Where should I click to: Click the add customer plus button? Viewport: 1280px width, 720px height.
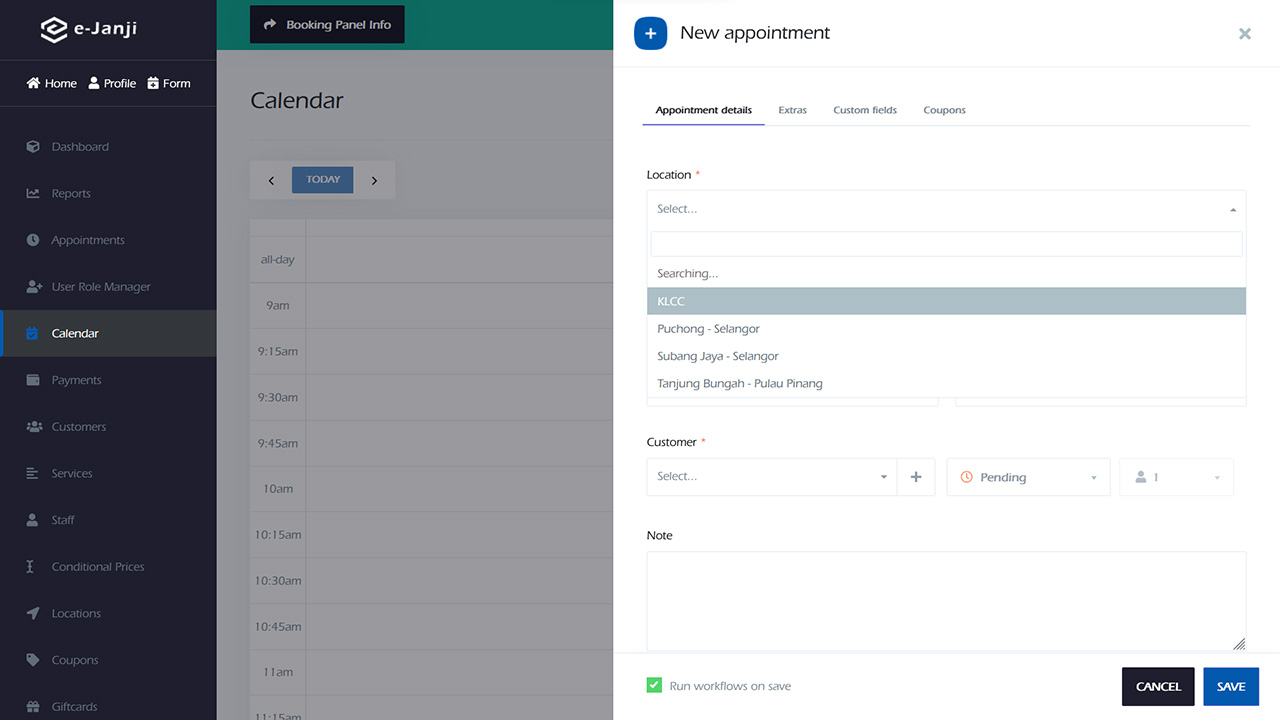click(916, 477)
